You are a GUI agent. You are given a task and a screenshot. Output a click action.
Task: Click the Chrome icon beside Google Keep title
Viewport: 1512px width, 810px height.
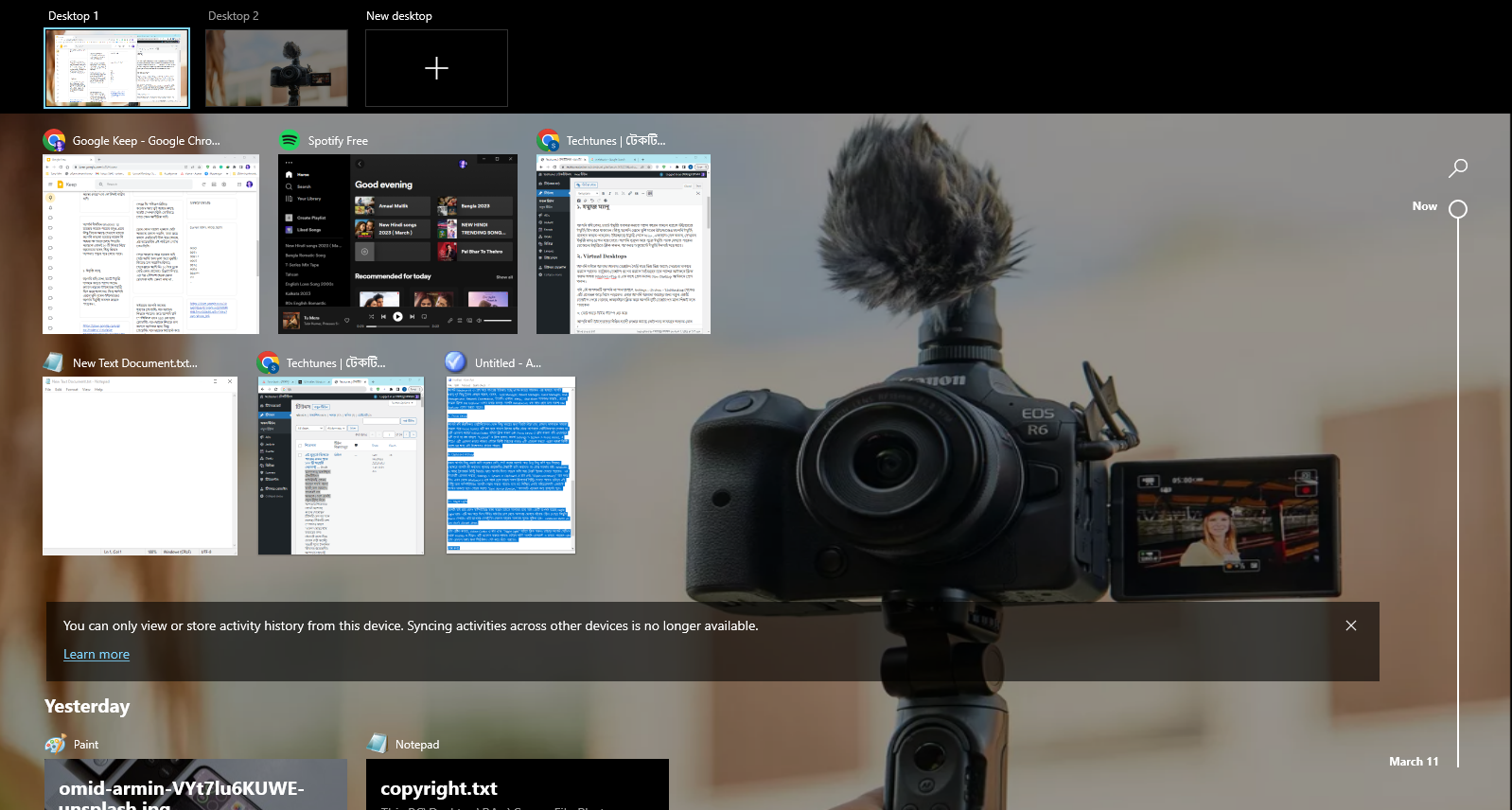point(55,140)
